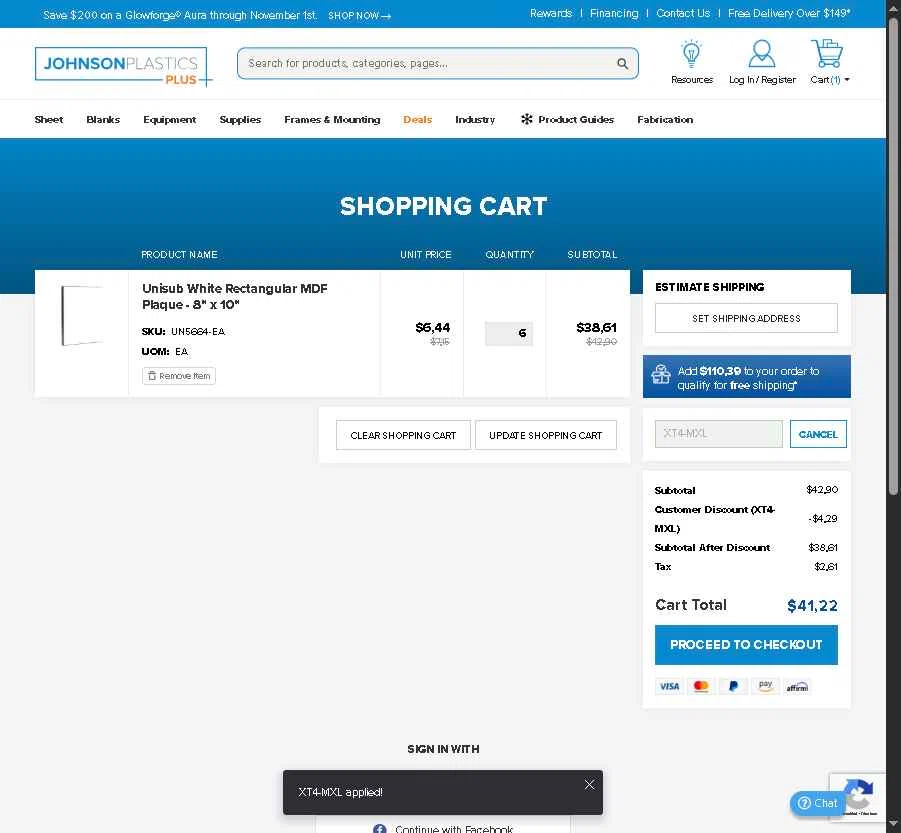Click Continue with Facebook button

442,826
